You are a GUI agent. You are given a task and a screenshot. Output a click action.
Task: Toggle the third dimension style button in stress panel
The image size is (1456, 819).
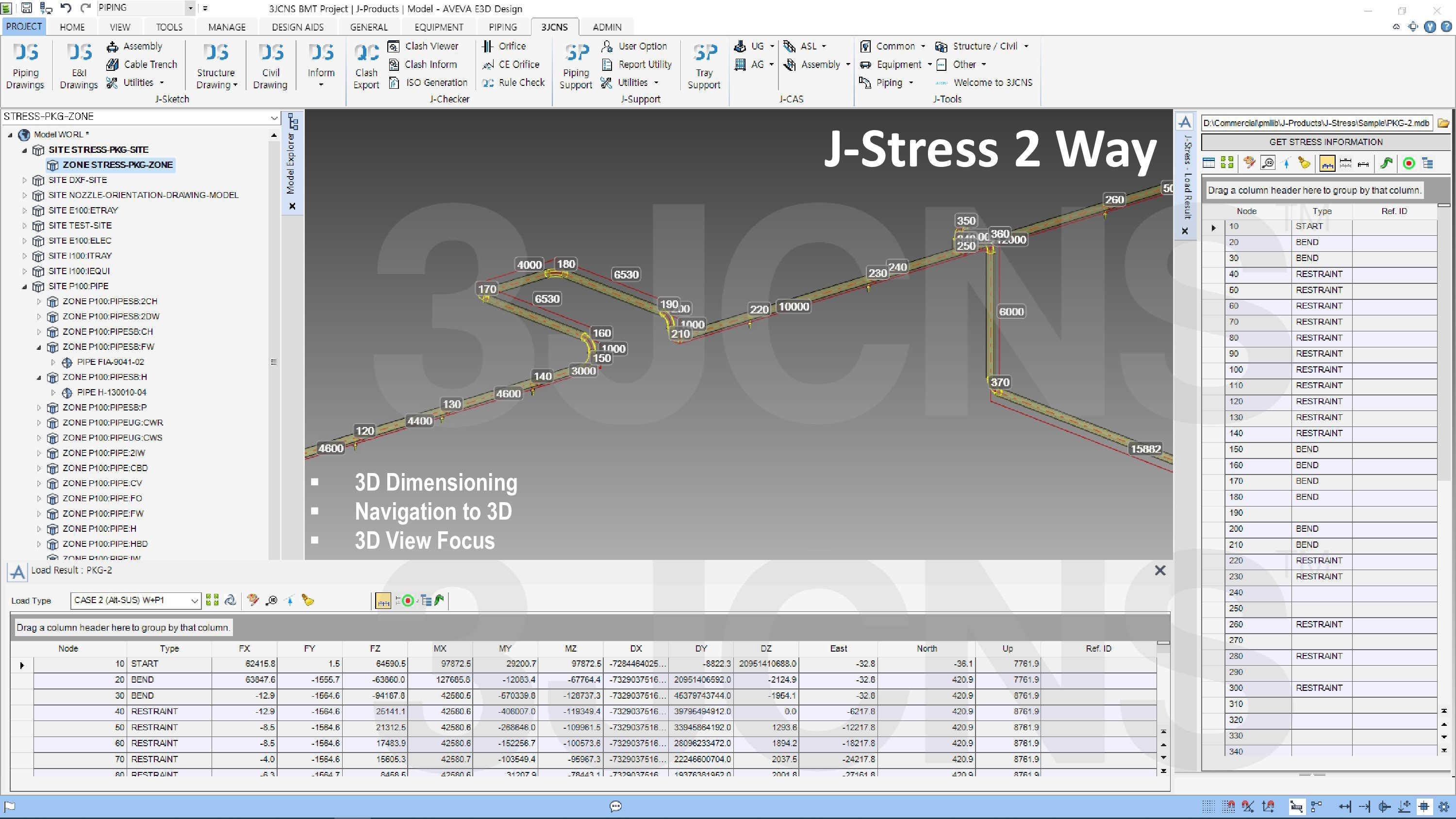pyautogui.click(x=1363, y=164)
